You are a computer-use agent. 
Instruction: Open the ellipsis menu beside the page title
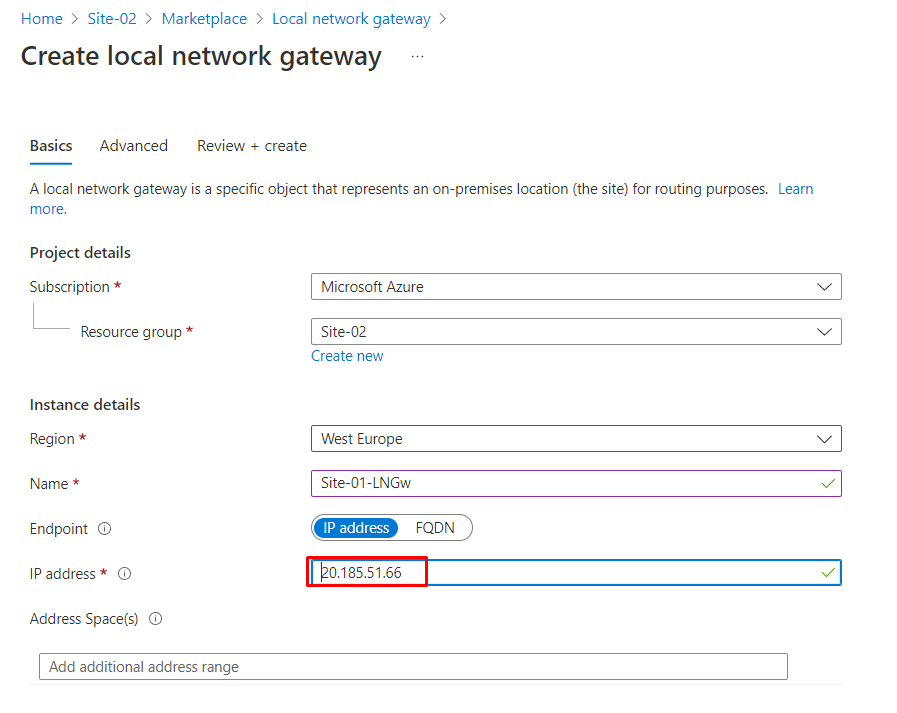[417, 57]
